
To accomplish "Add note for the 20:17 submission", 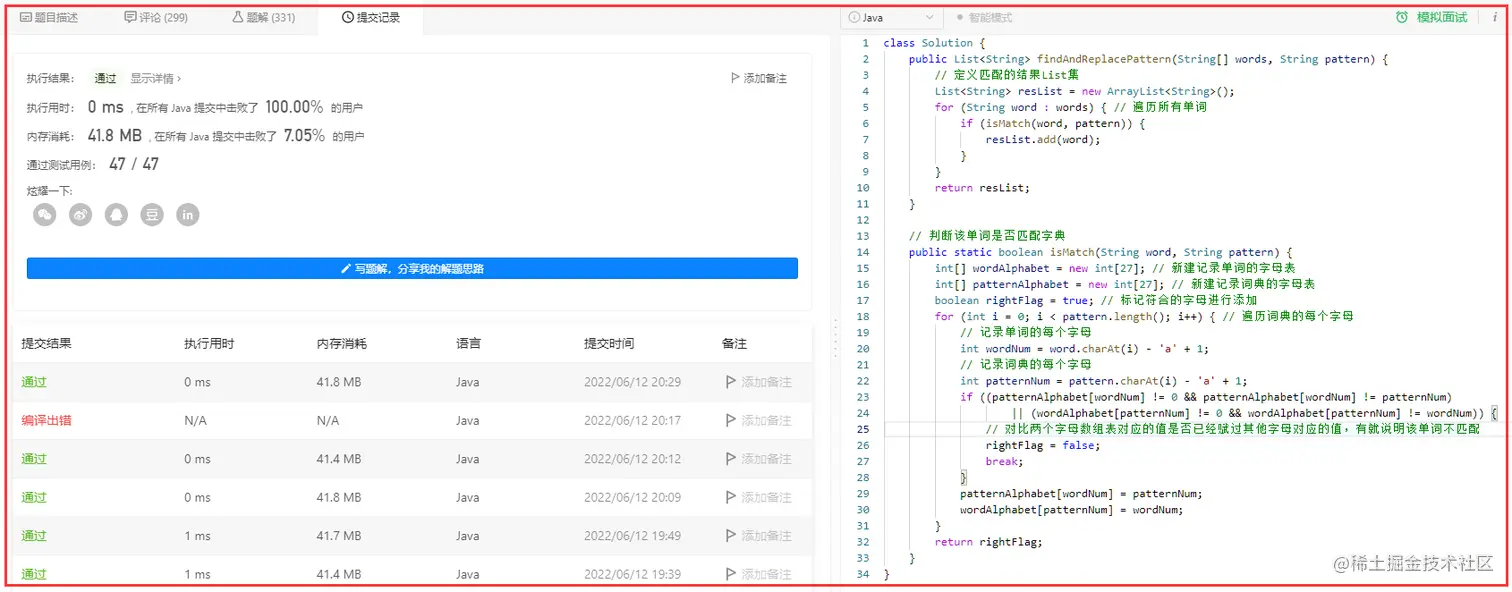I will click(x=759, y=421).
